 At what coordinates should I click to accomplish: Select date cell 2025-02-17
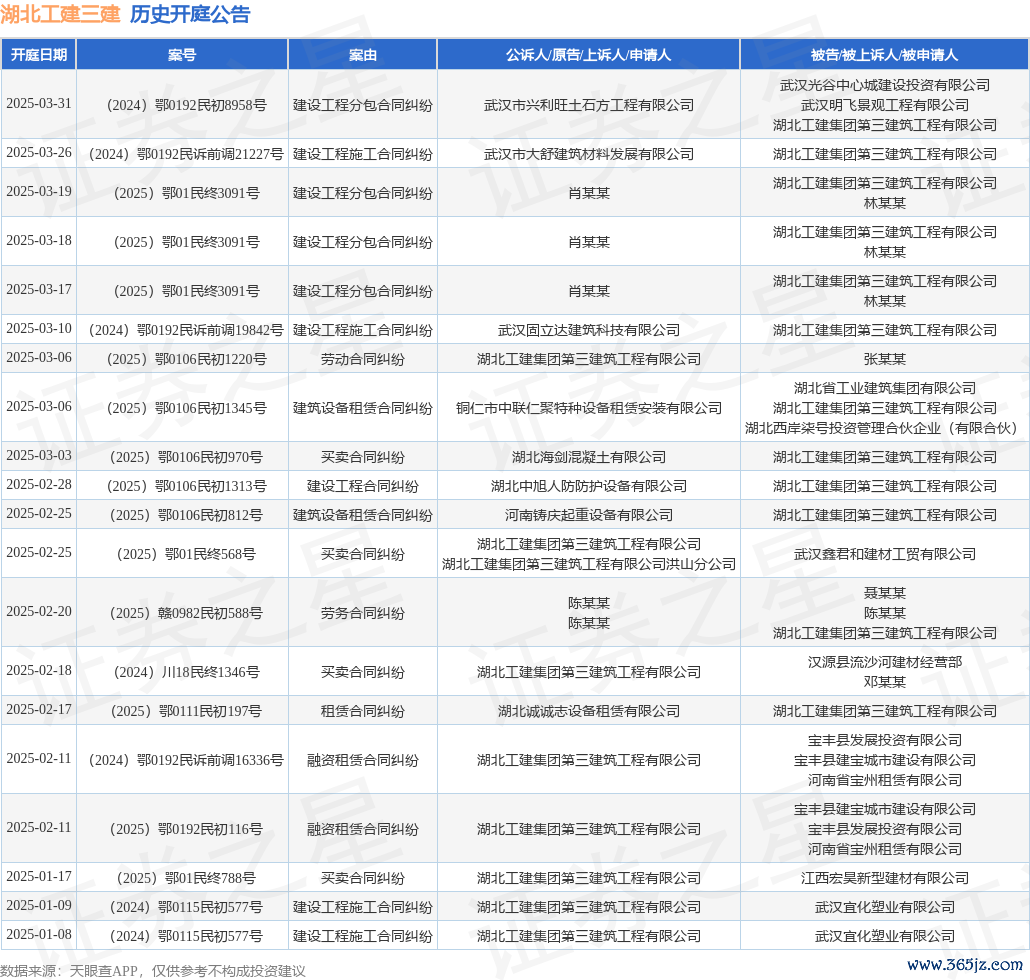pyautogui.click(x=39, y=709)
